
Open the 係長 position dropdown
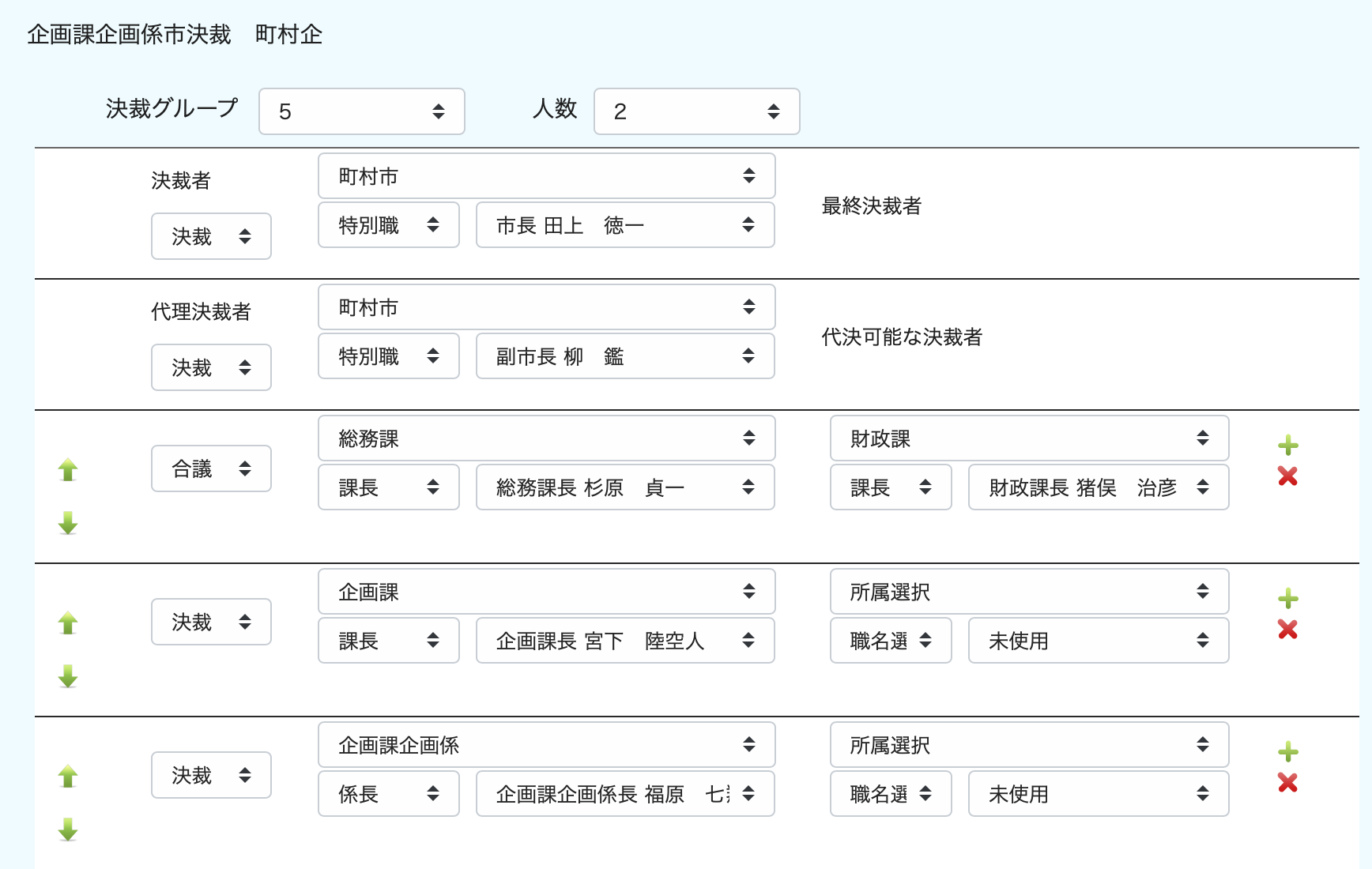pyautogui.click(x=388, y=794)
